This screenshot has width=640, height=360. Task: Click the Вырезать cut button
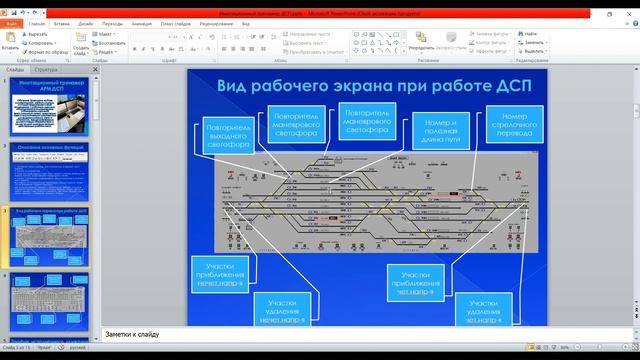(x=35, y=34)
